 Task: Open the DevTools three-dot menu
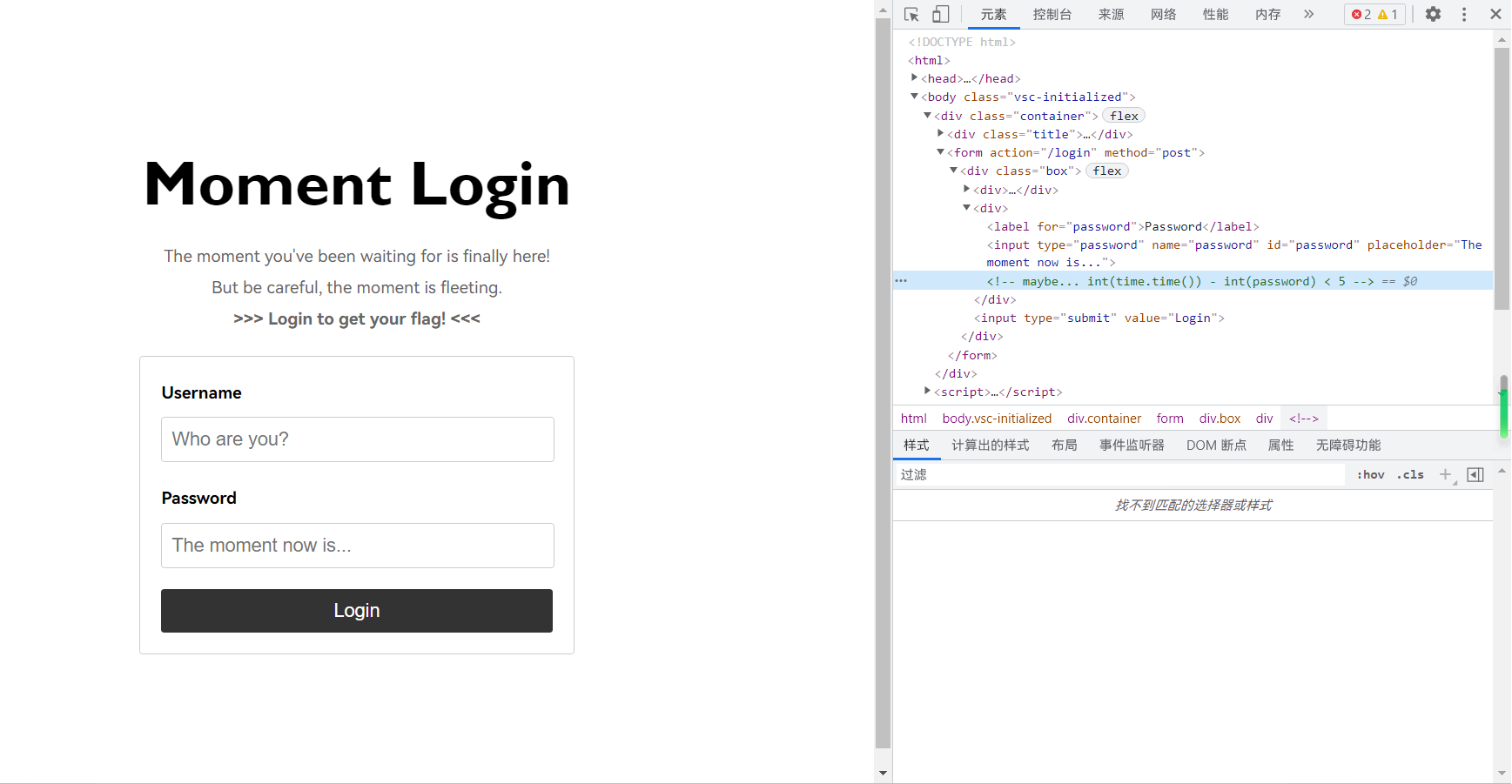[1464, 14]
